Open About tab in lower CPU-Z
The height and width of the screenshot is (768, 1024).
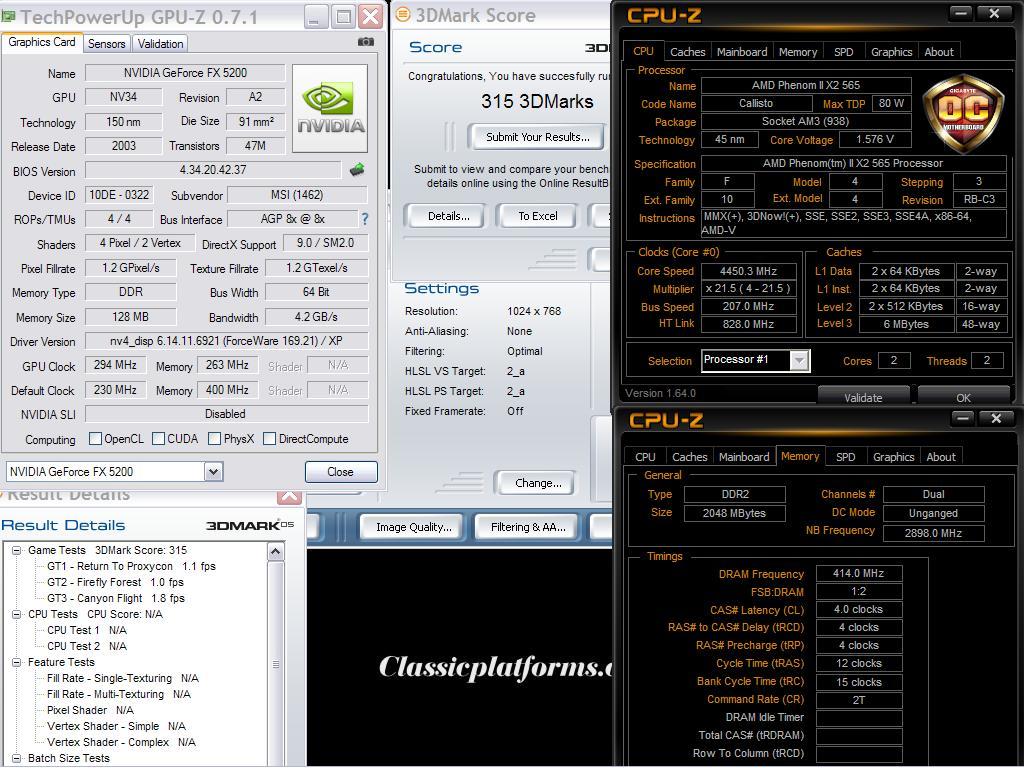click(941, 457)
